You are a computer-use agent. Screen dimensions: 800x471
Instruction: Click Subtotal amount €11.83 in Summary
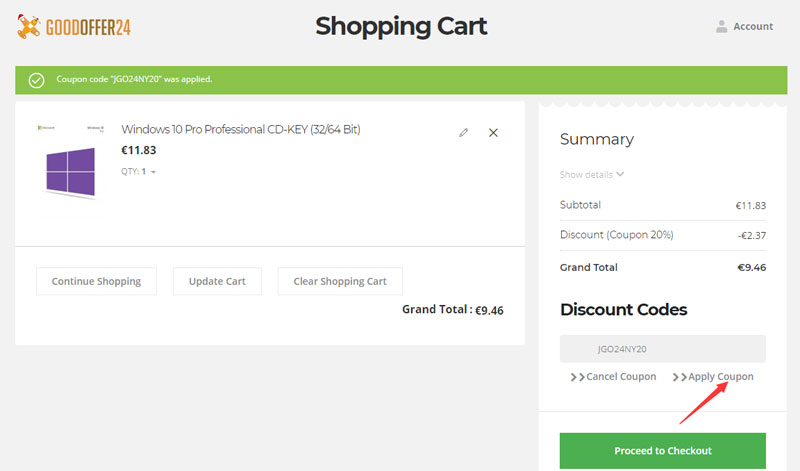pos(751,206)
